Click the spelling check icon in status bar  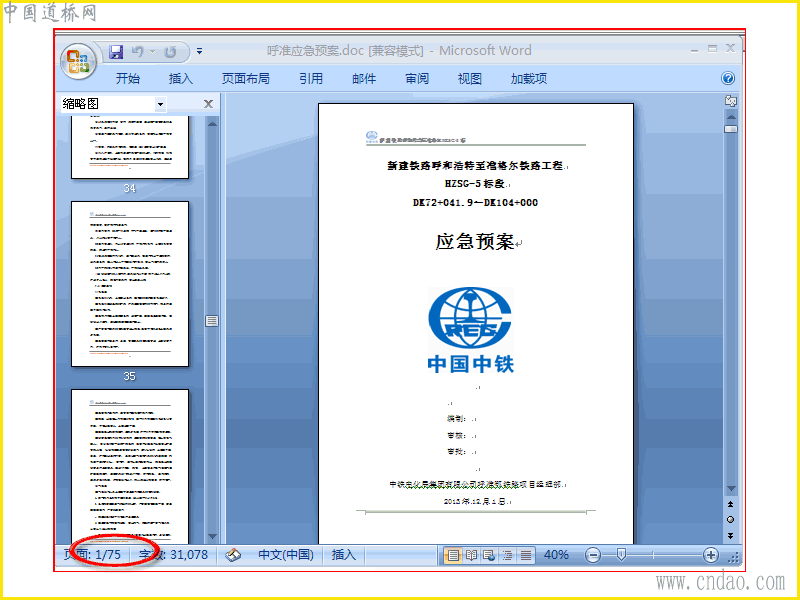coord(233,555)
